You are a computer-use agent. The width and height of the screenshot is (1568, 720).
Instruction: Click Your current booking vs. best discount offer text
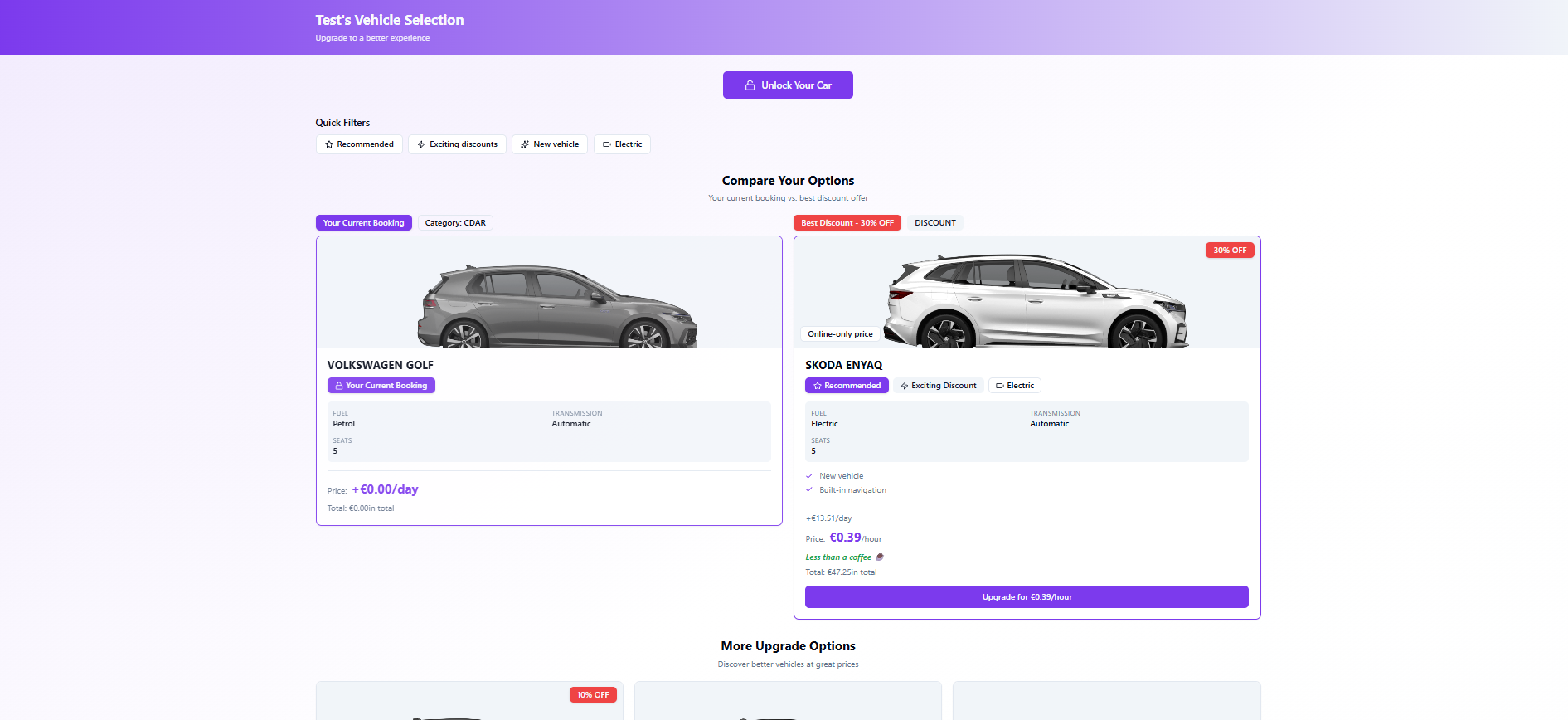pos(788,198)
